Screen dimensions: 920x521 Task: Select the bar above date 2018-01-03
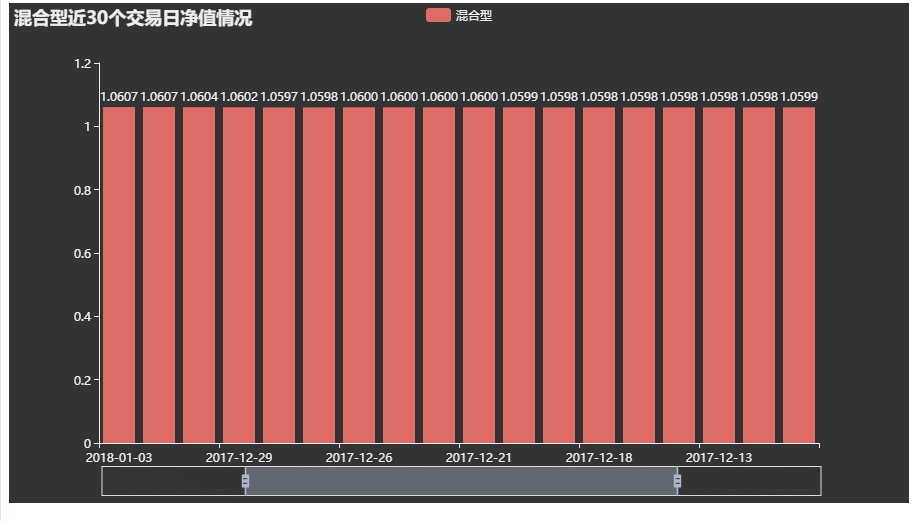[119, 275]
